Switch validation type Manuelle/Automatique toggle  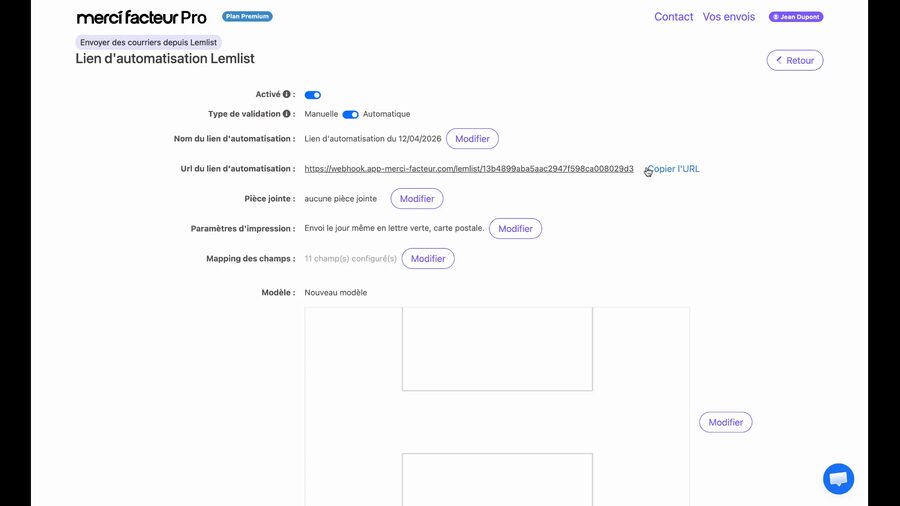[x=351, y=114]
